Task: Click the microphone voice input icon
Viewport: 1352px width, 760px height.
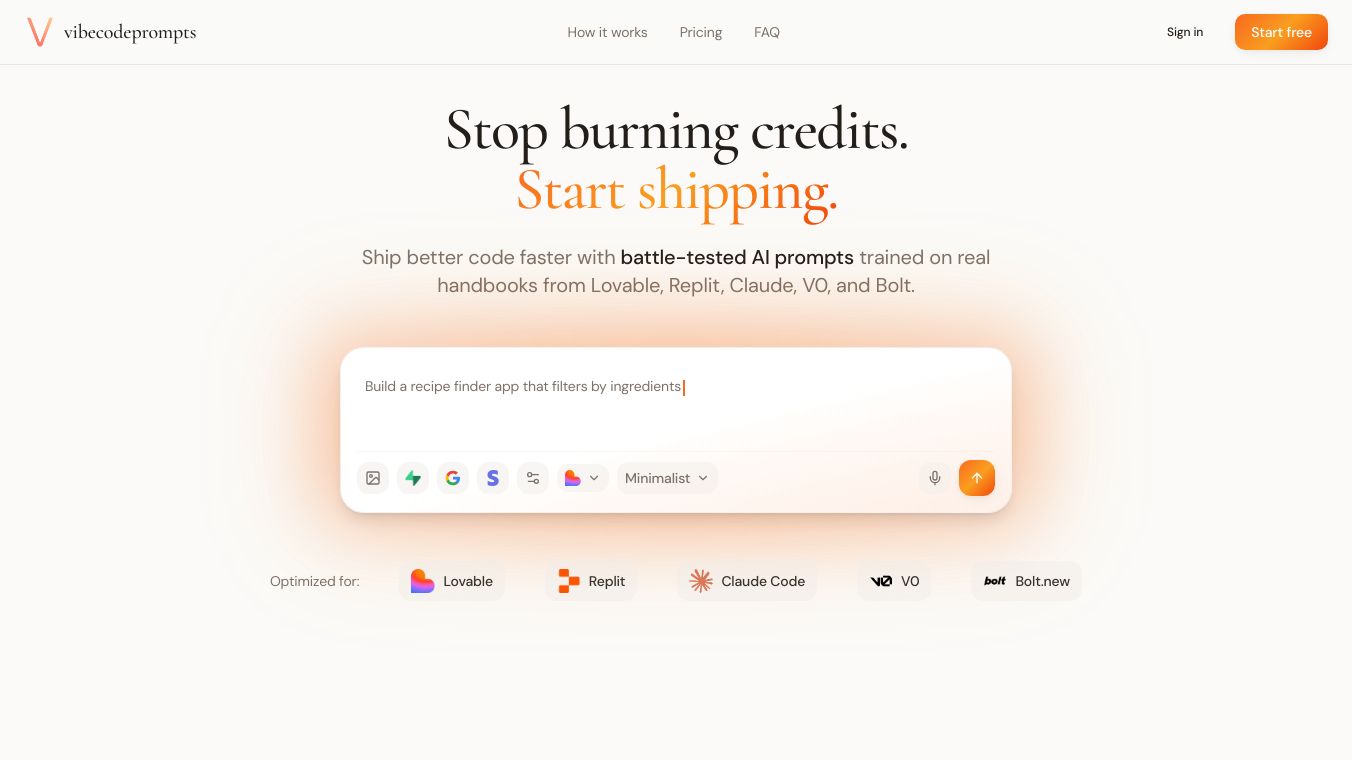Action: click(x=935, y=478)
